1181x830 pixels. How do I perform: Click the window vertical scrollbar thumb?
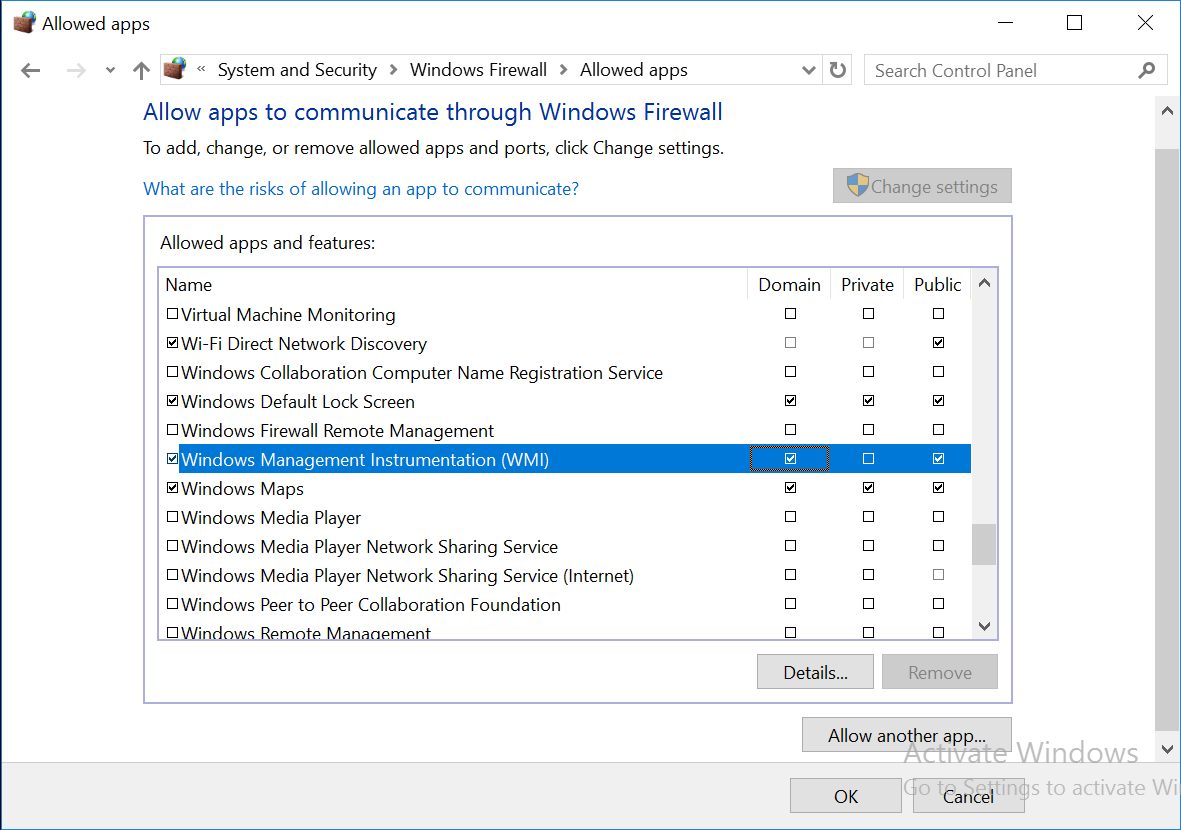pyautogui.click(x=1167, y=440)
